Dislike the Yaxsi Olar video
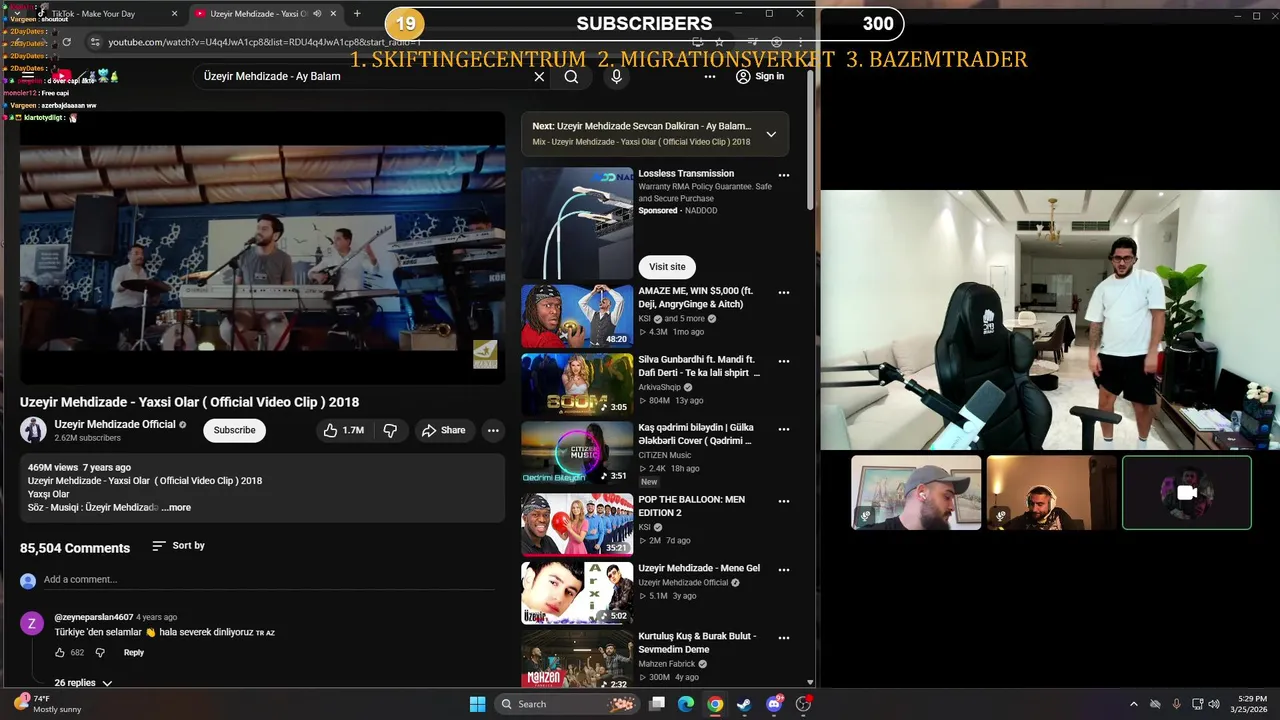The image size is (1280, 720). [391, 430]
